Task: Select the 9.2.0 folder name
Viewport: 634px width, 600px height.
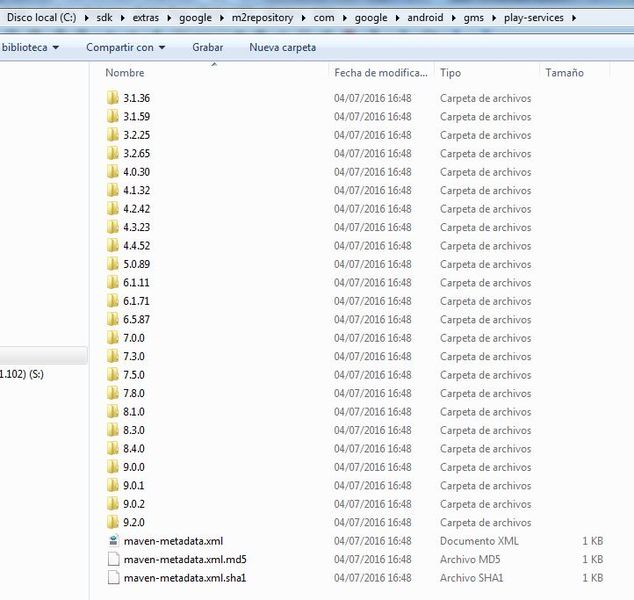Action: [134, 522]
